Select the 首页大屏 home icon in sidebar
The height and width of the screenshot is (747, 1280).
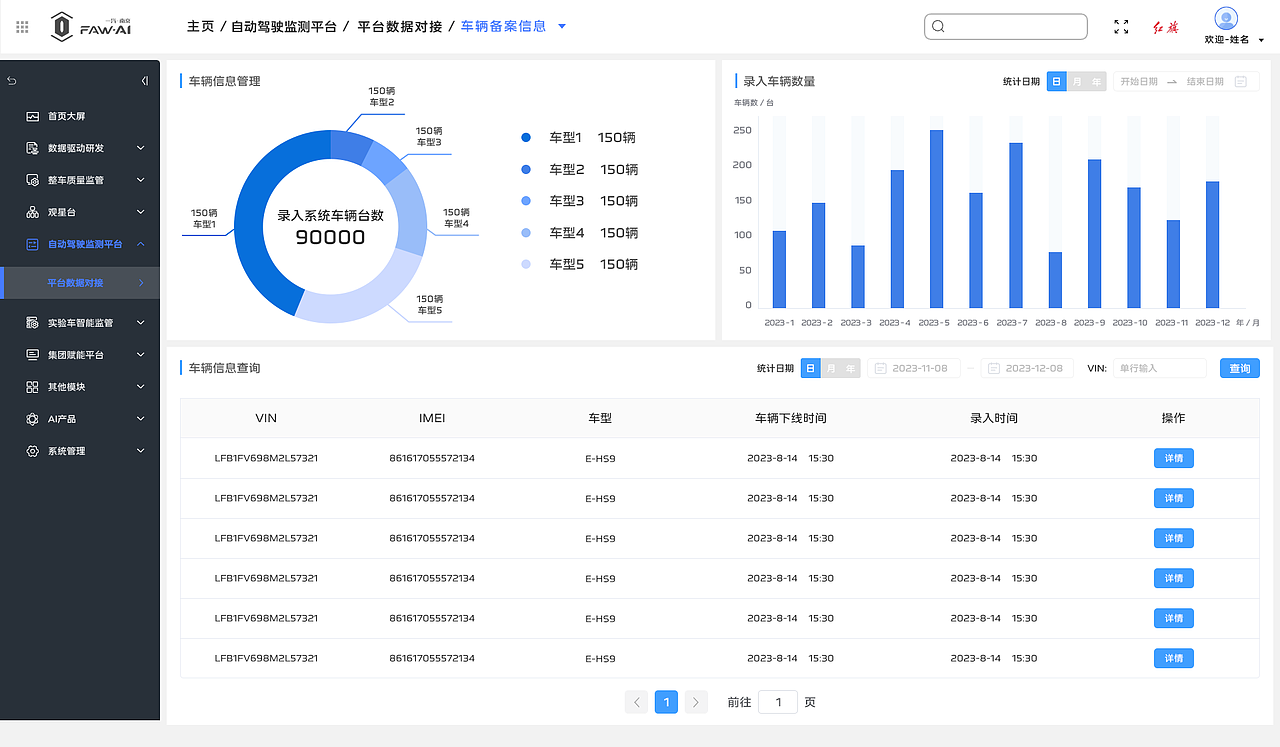(34, 115)
